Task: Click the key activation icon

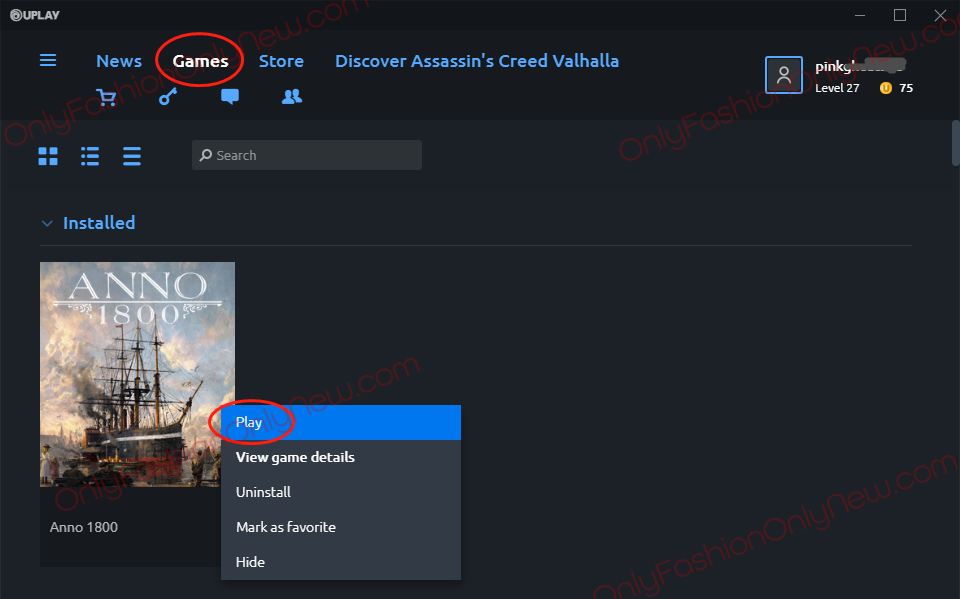Action: 168,97
